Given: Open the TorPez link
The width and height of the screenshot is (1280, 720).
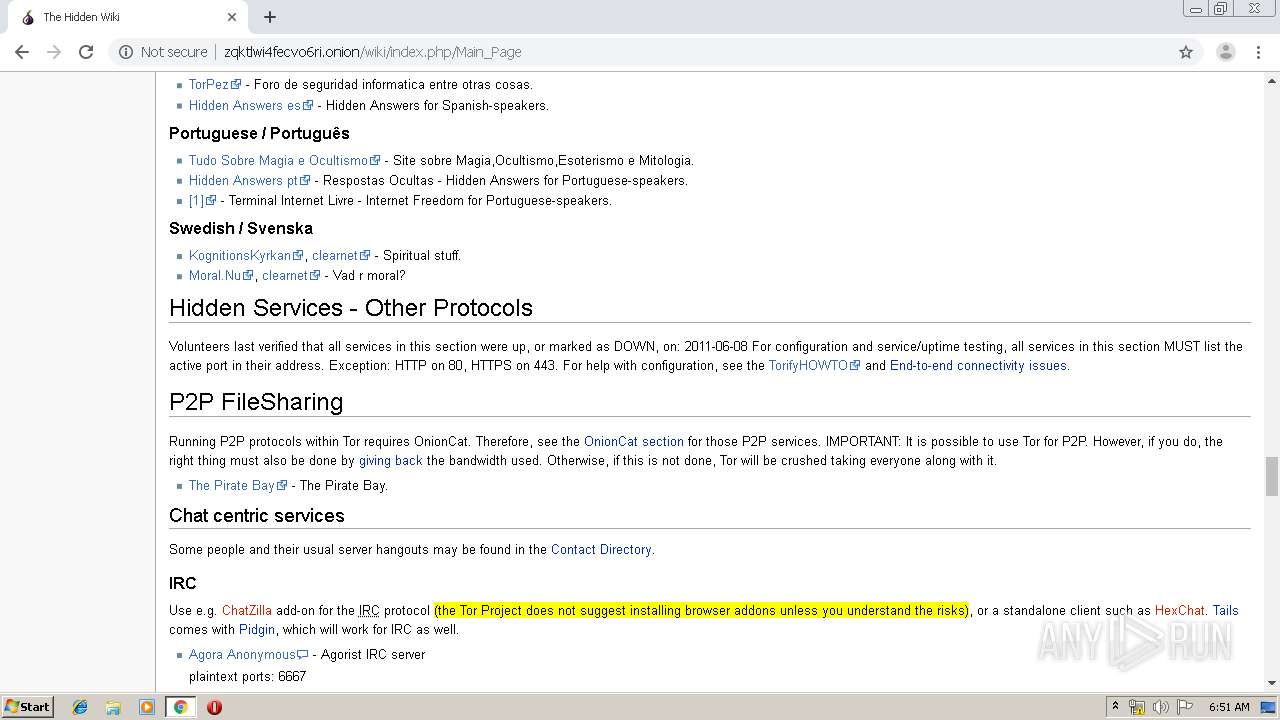Looking at the screenshot, I should (208, 85).
